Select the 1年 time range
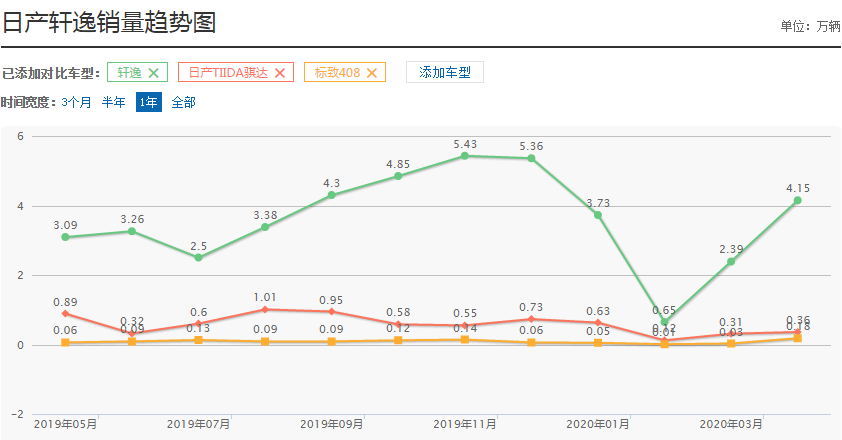 (x=149, y=102)
